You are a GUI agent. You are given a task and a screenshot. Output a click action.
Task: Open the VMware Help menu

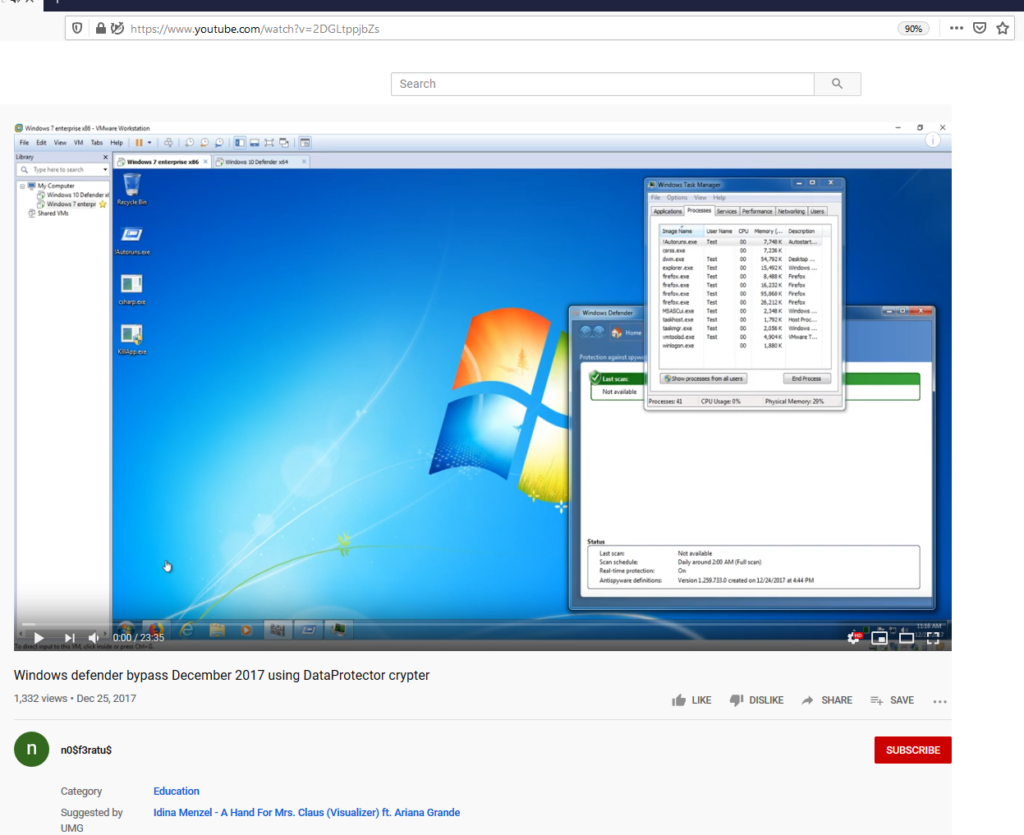tap(116, 142)
